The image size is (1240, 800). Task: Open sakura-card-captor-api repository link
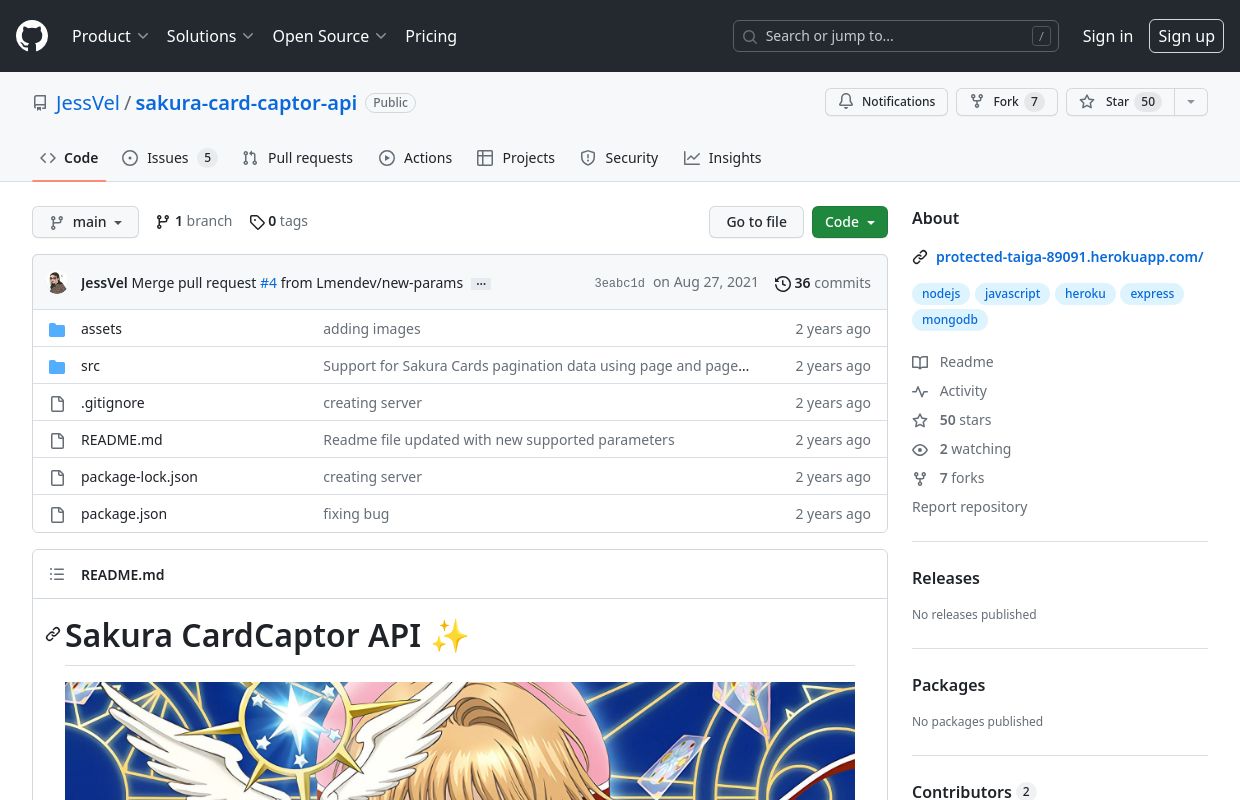246,103
